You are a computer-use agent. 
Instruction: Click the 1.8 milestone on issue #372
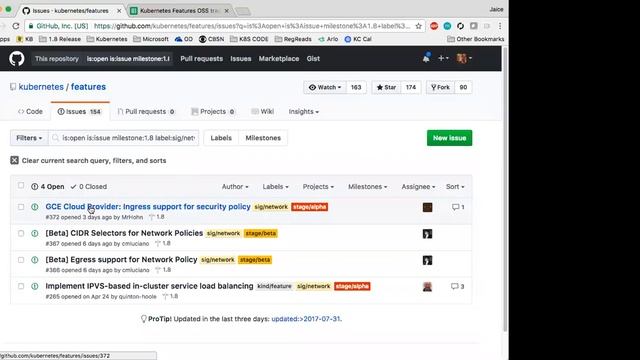[x=157, y=217]
